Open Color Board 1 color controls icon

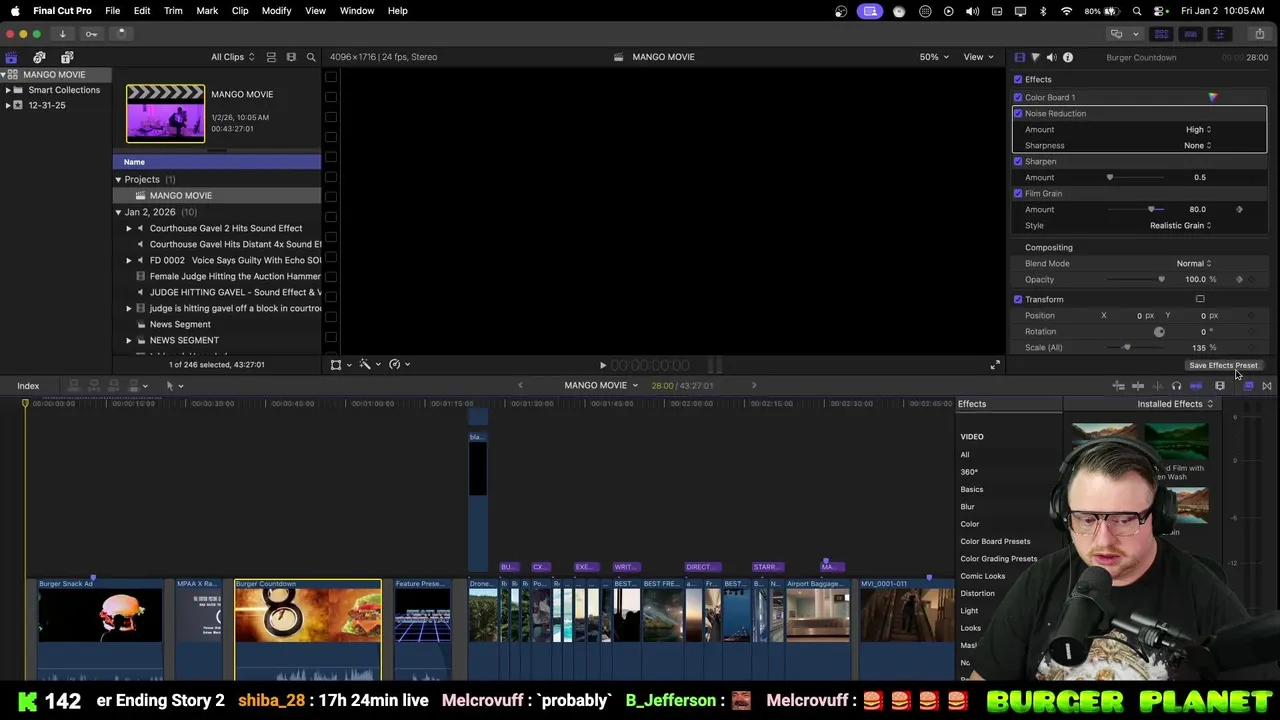point(1213,97)
